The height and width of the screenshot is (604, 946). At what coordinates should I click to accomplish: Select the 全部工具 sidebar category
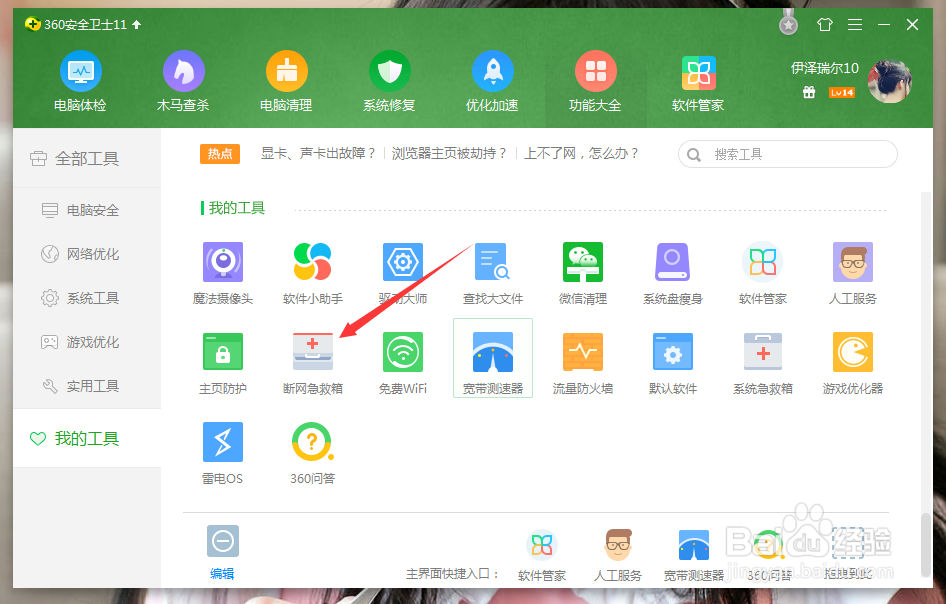[x=87, y=159]
